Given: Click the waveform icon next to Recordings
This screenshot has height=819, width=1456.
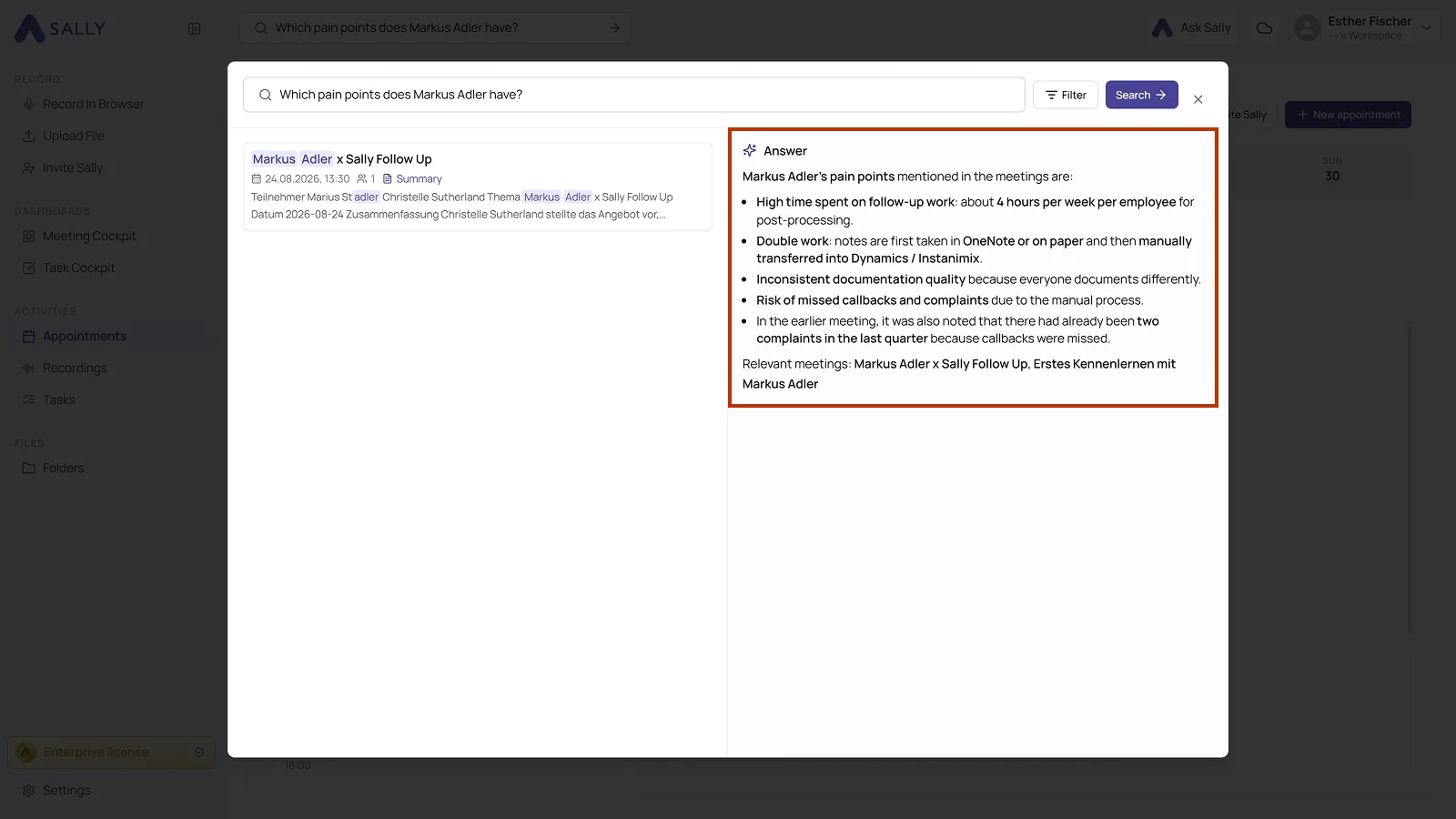Looking at the screenshot, I should tap(28, 368).
